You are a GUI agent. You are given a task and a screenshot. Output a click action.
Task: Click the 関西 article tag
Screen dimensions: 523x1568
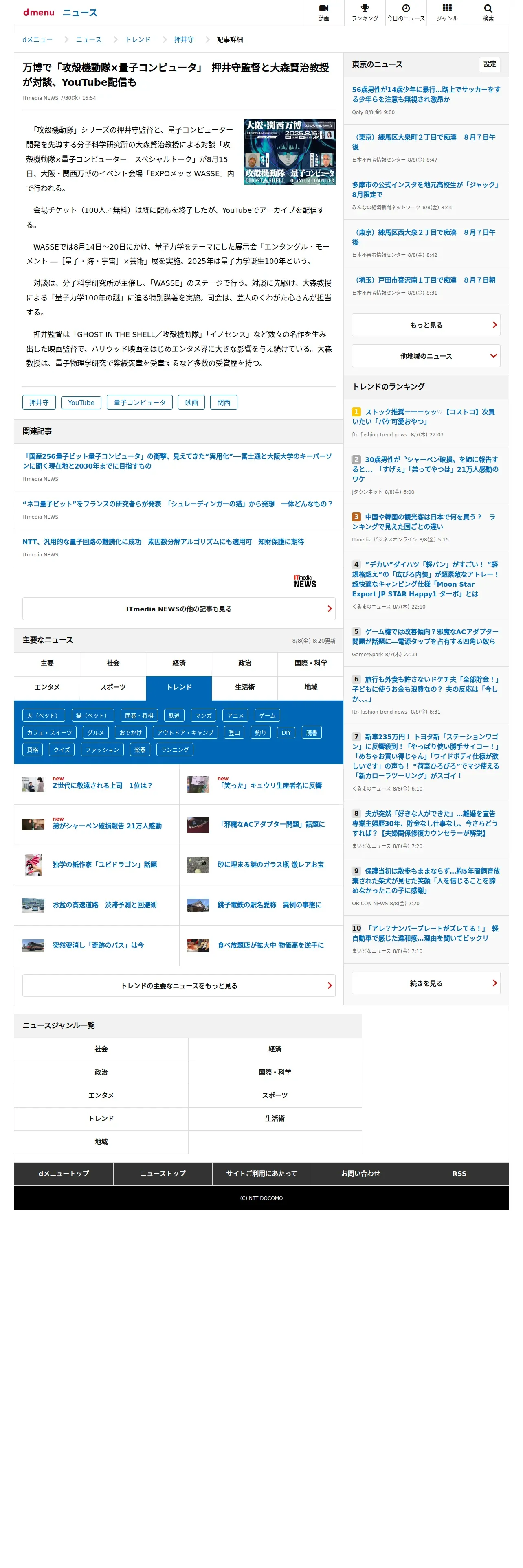click(x=224, y=402)
